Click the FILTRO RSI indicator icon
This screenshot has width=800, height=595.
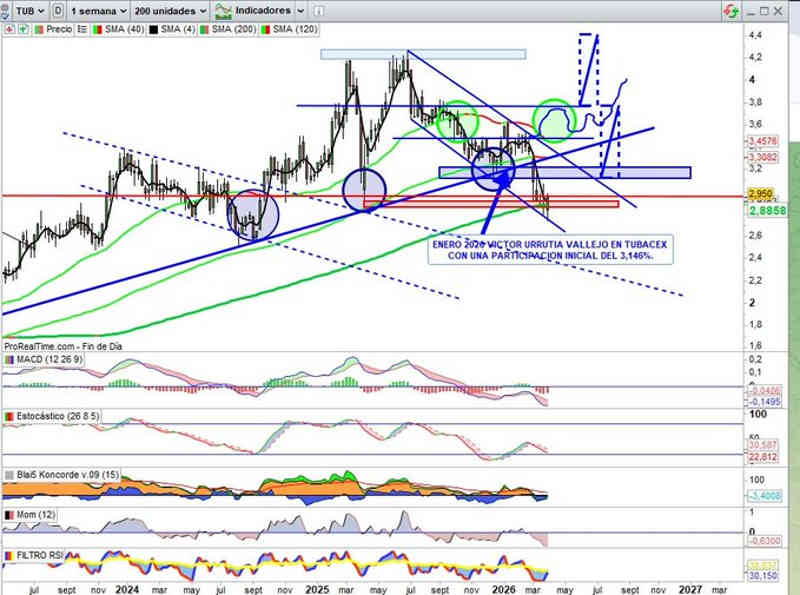pos(9,554)
